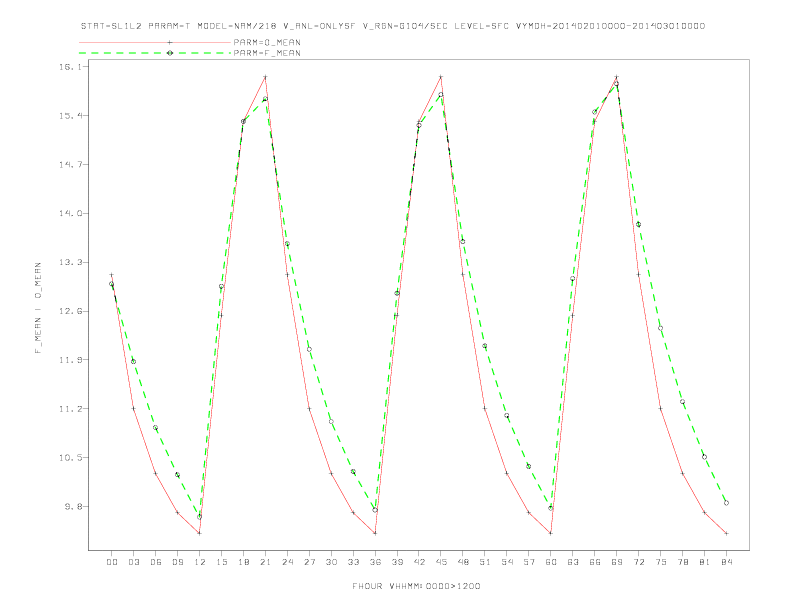Click x-axis forecast hour 48 label
Viewport: 792px width, 612px height.
click(x=463, y=562)
